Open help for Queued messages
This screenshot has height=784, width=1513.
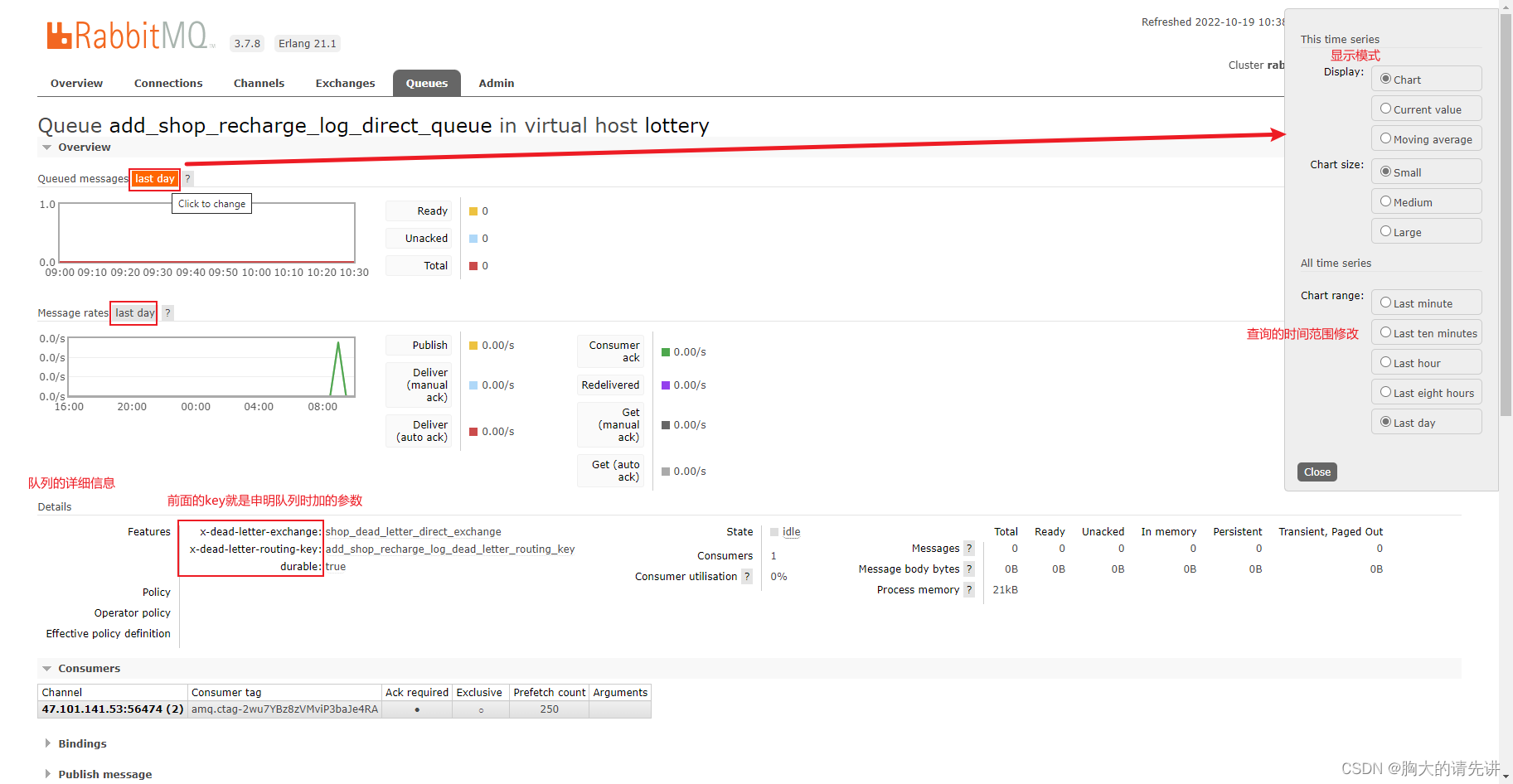click(188, 178)
